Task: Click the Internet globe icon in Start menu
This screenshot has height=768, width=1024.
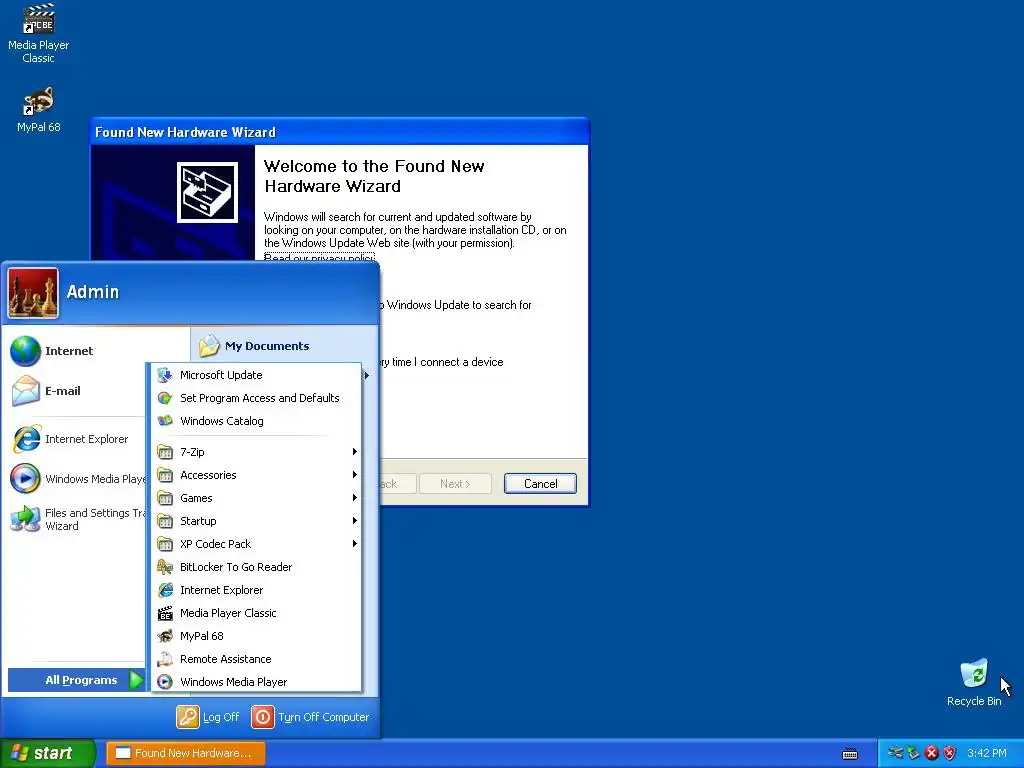Action: 25,351
